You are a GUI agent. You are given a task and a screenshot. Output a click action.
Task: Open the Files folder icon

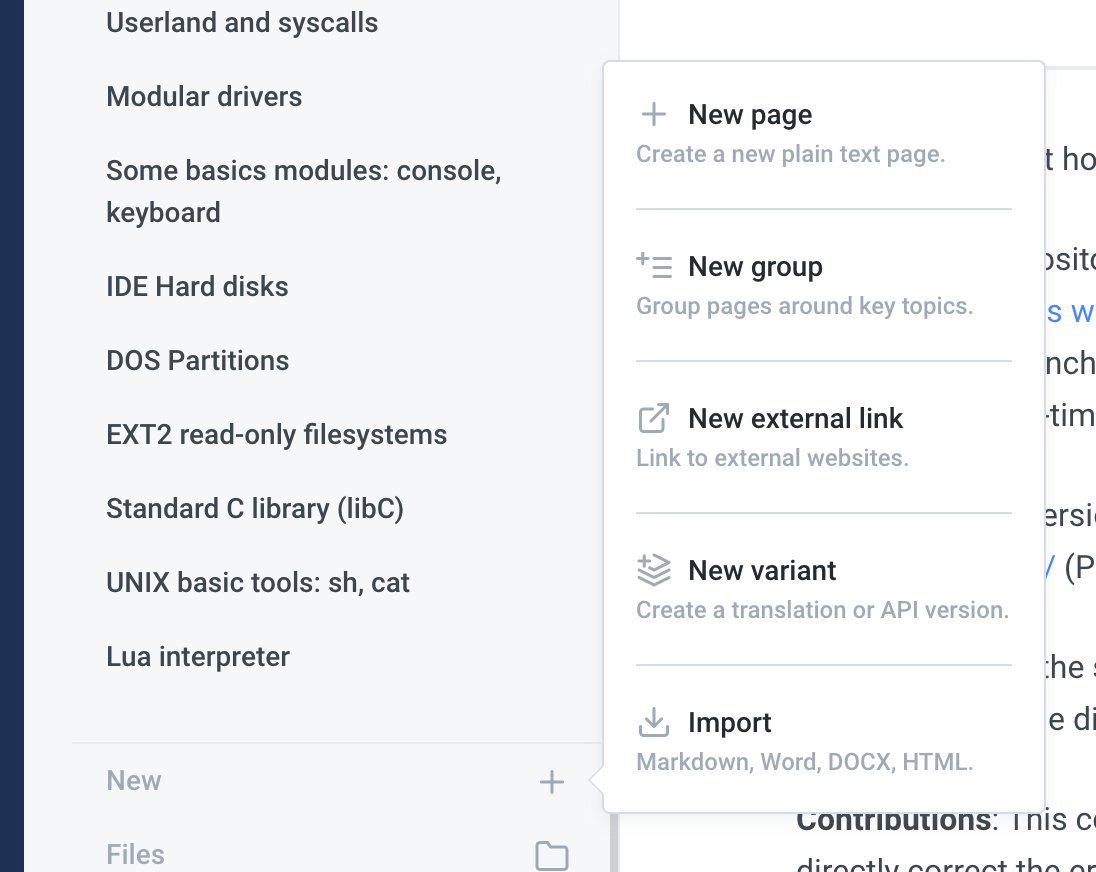point(551,855)
